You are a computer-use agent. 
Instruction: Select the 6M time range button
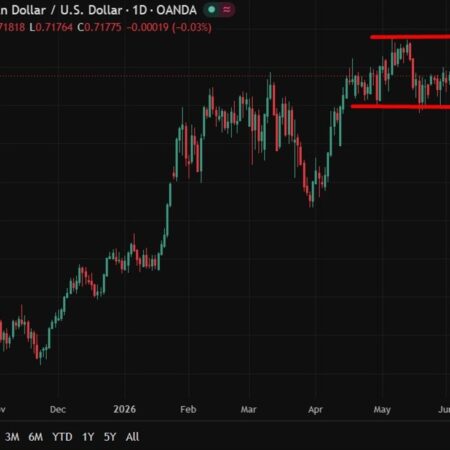36,437
